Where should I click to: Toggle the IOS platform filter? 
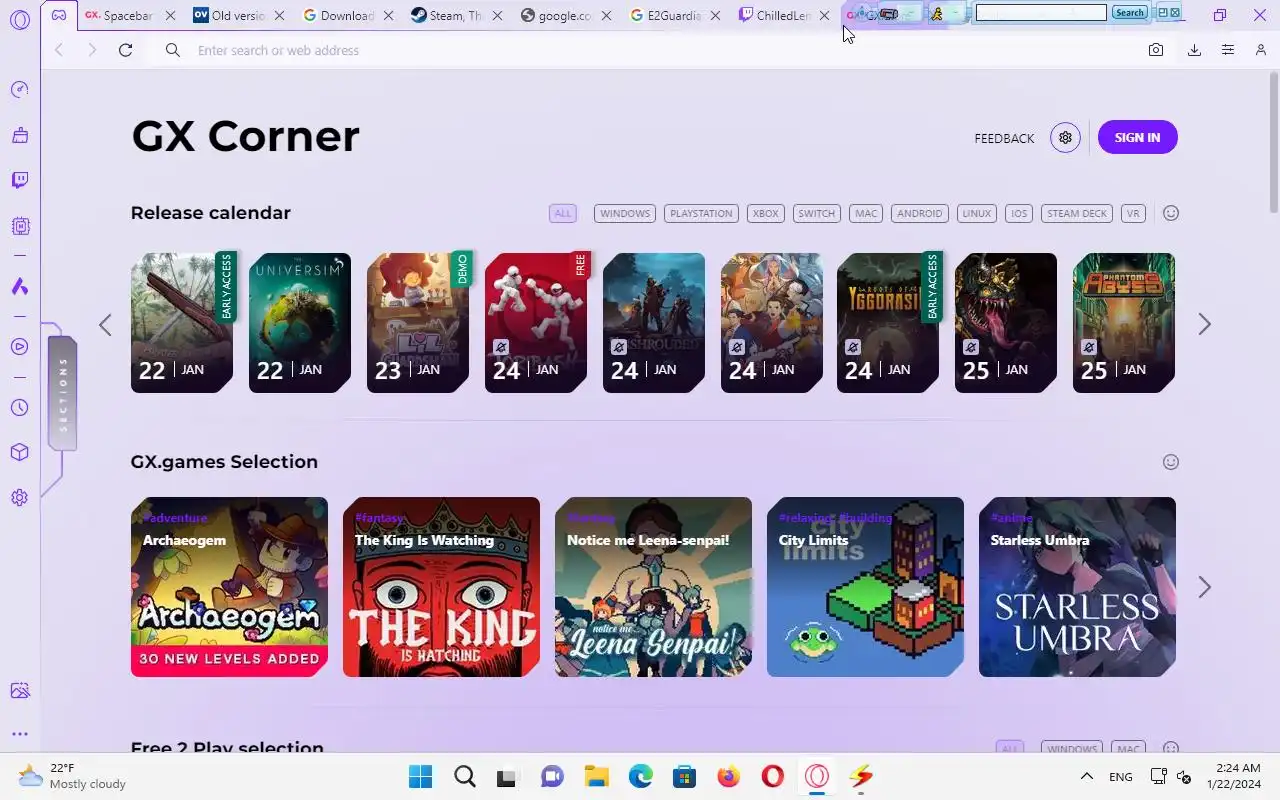click(1019, 213)
